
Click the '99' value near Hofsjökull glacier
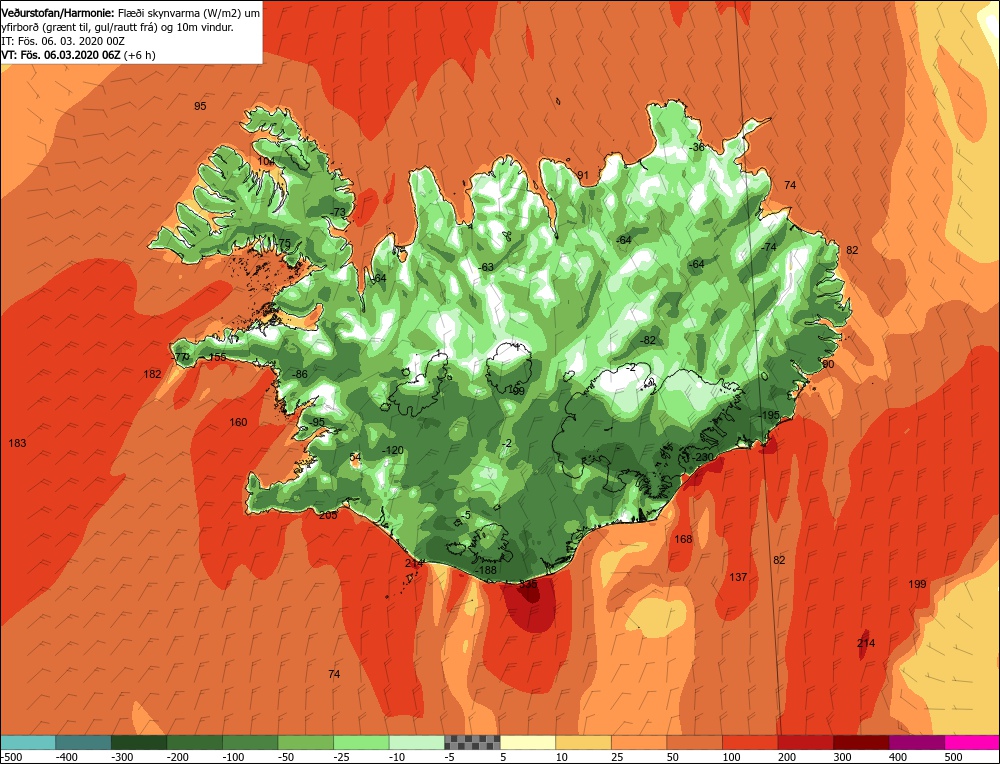tap(517, 391)
